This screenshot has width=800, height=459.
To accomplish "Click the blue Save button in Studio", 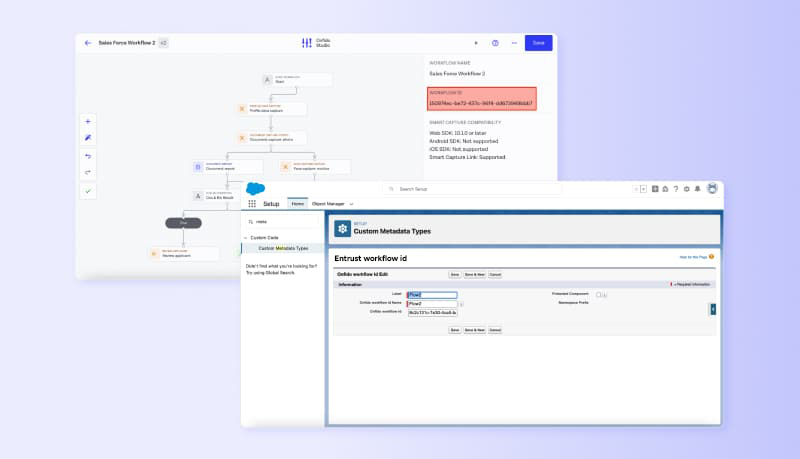I will coord(538,43).
